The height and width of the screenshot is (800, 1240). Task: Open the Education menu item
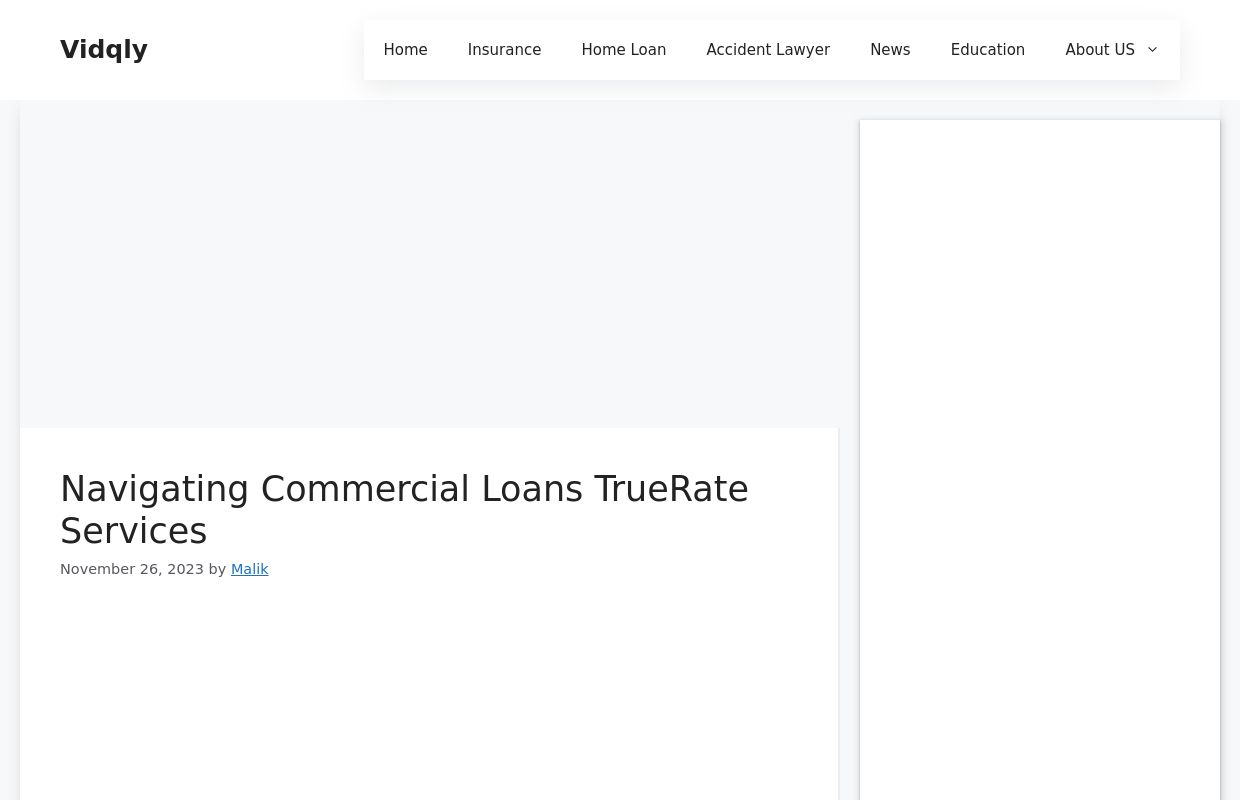(x=988, y=50)
